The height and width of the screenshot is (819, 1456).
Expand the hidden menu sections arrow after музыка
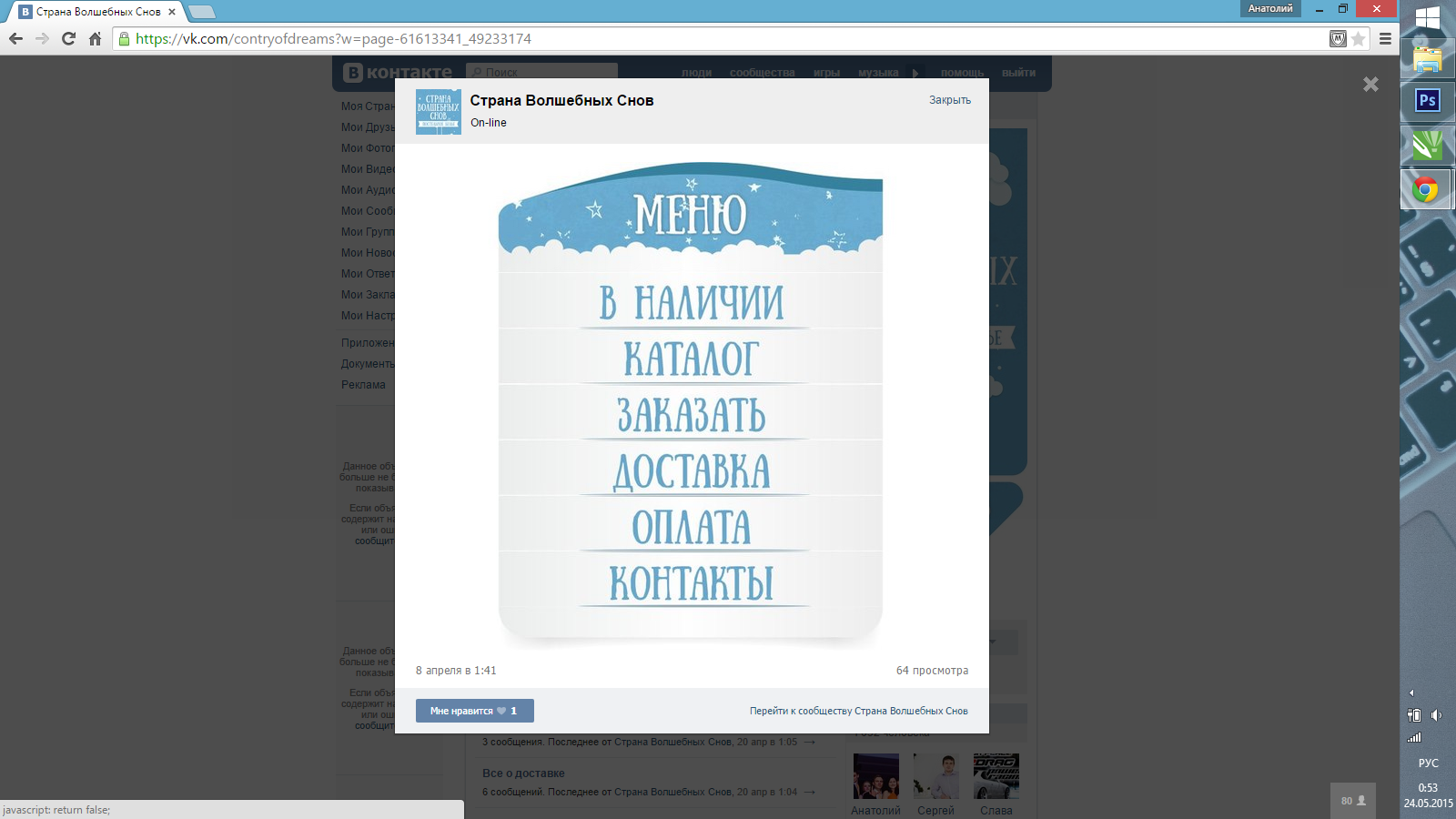(x=915, y=72)
